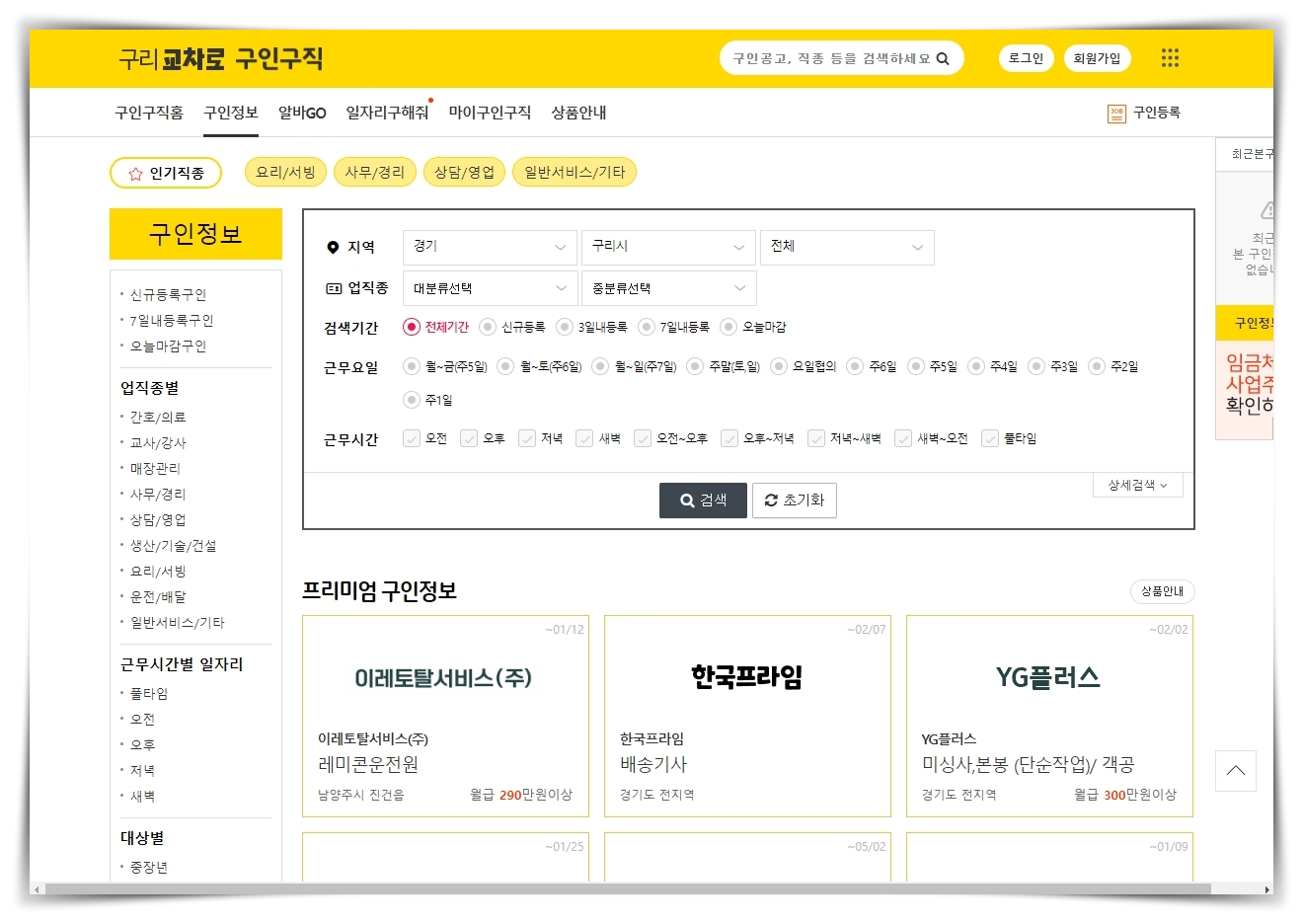
Task: Choose 요일협의 work days option
Action: click(x=779, y=366)
